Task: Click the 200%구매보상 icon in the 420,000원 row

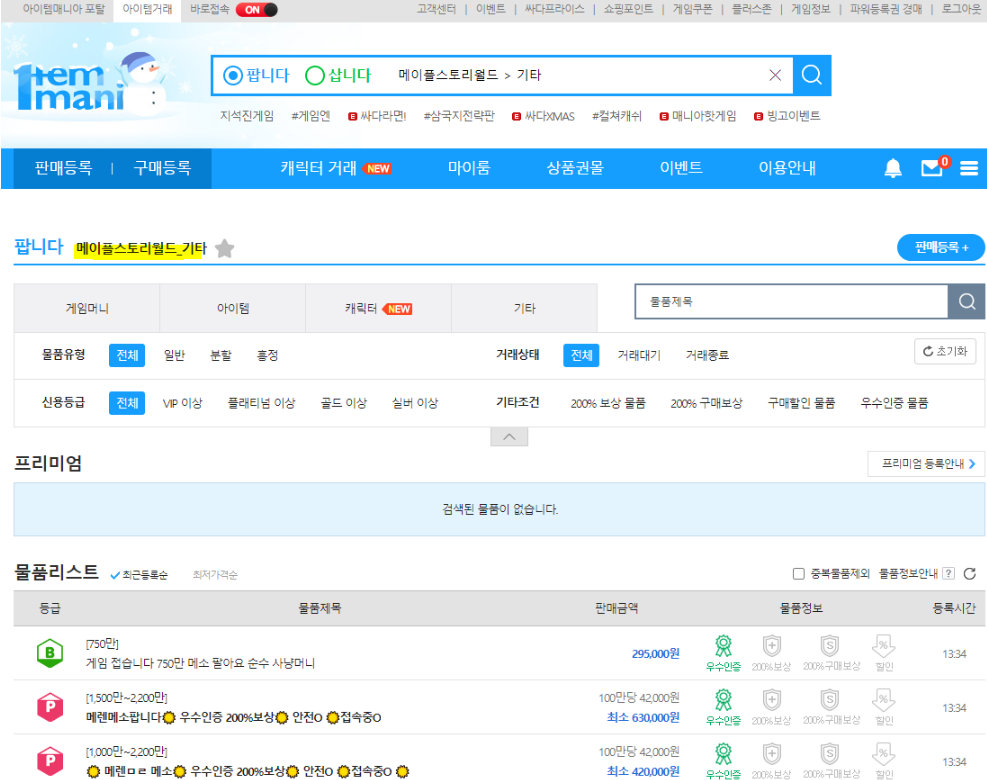Action: [831, 761]
